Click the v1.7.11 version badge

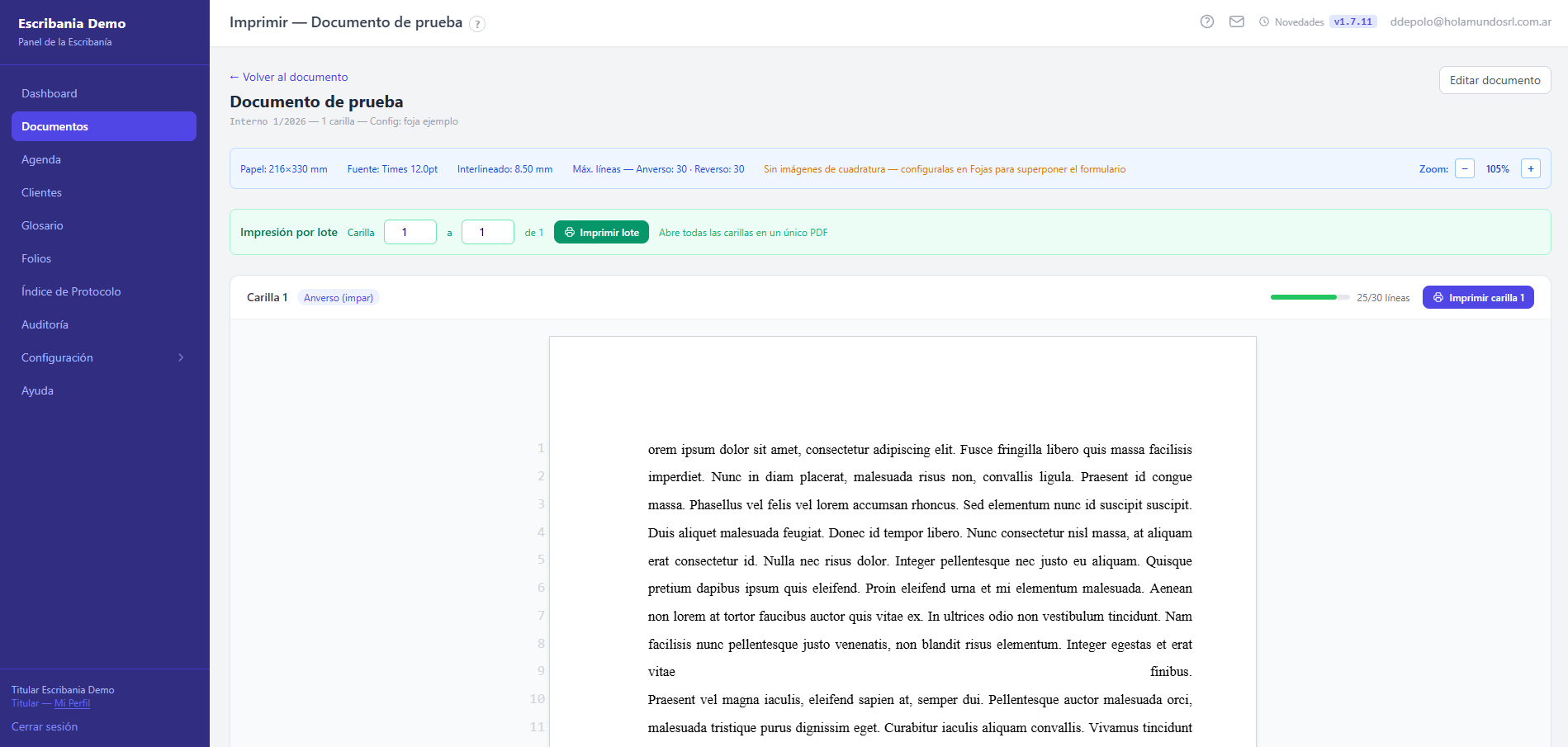tap(1353, 22)
